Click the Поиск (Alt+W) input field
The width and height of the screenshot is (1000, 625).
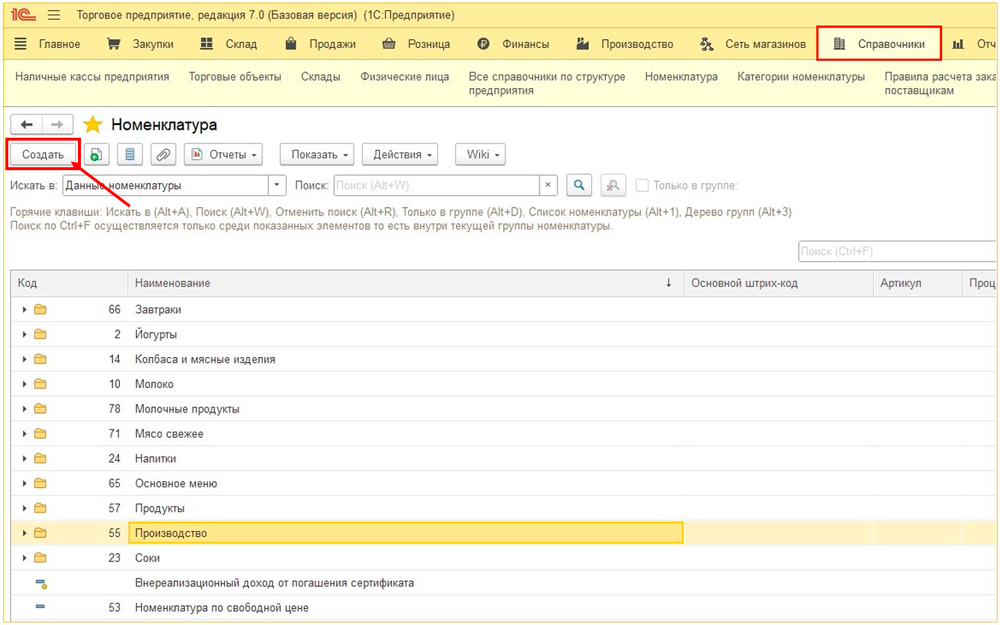click(x=436, y=185)
